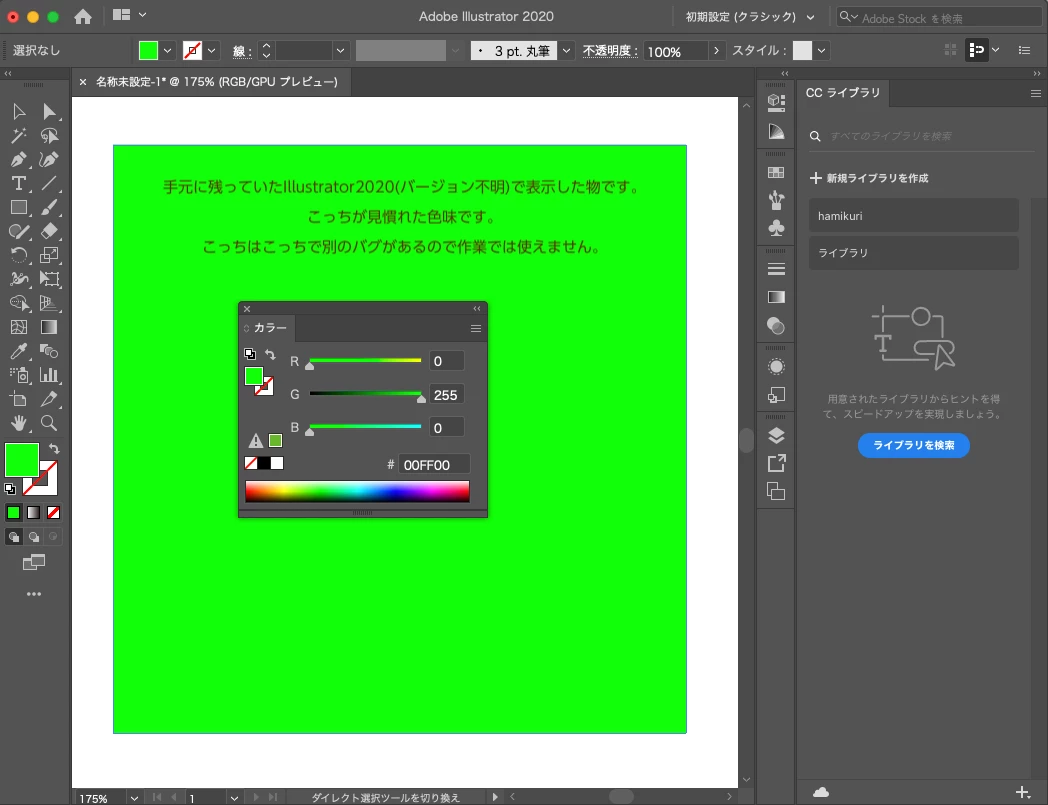Set toolbar paint mode to Gradient
Screen dimensions: 1048x805
(33, 513)
